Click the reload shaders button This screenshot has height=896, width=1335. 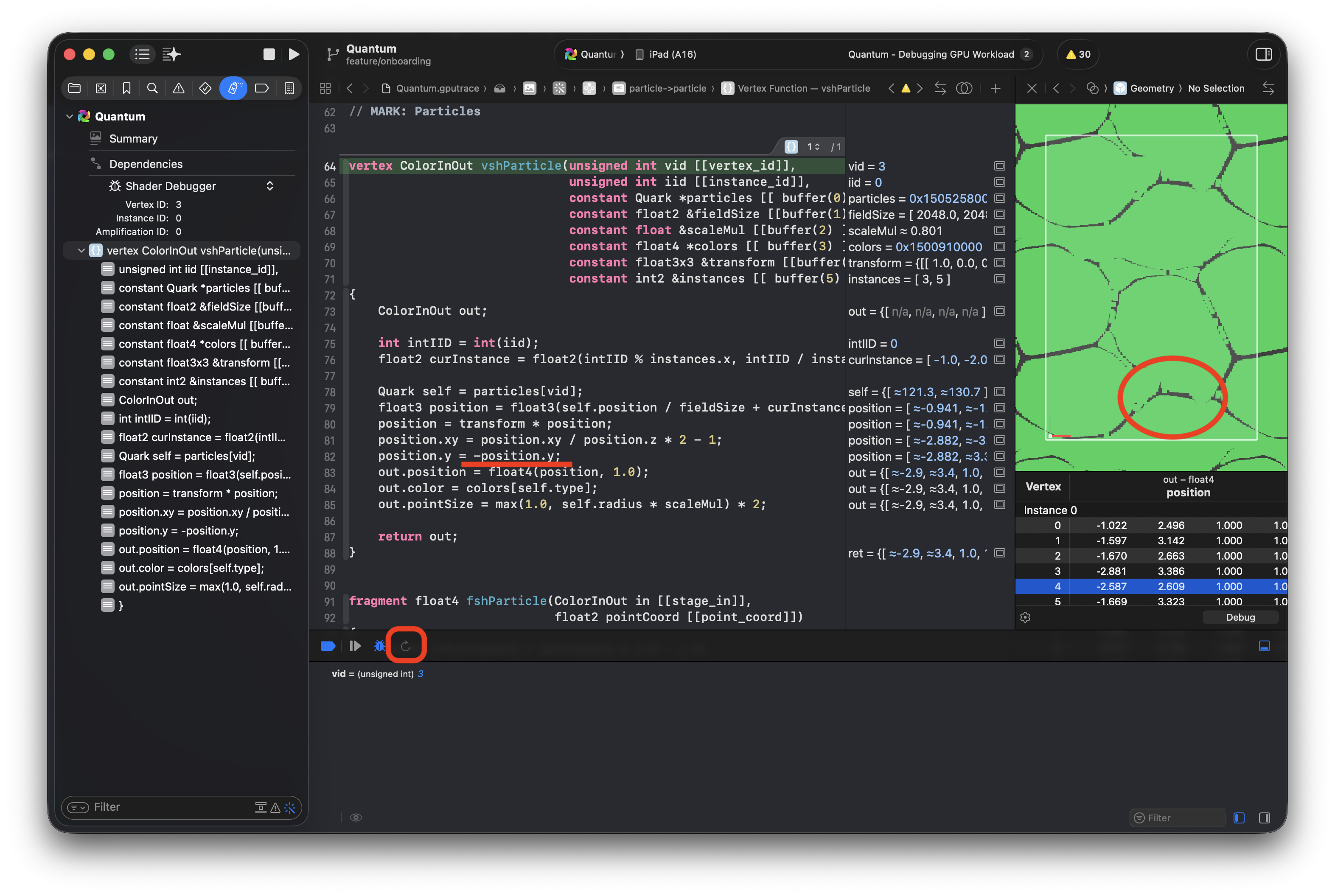pyautogui.click(x=405, y=646)
